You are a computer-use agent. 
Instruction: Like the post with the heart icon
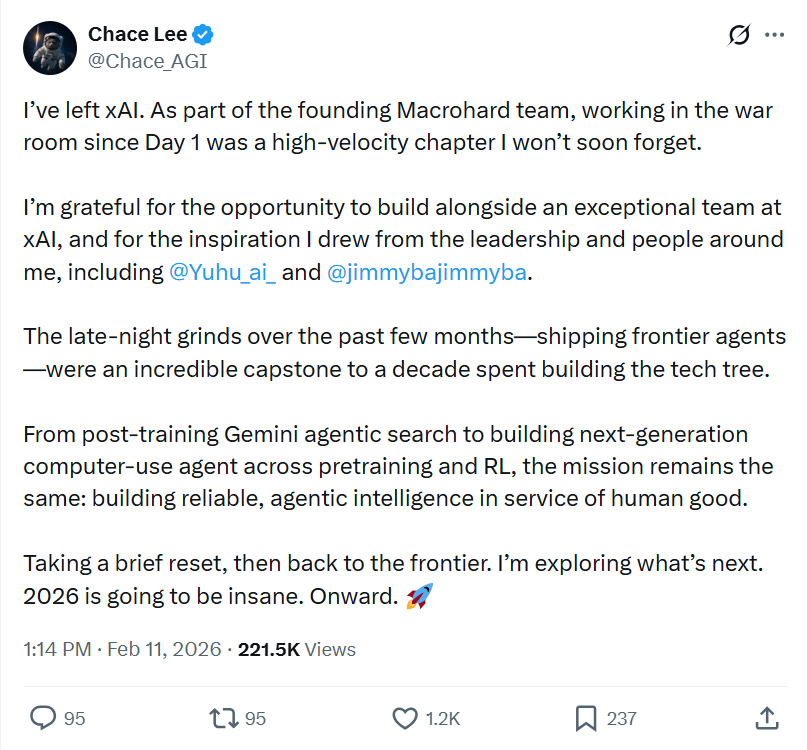click(405, 717)
